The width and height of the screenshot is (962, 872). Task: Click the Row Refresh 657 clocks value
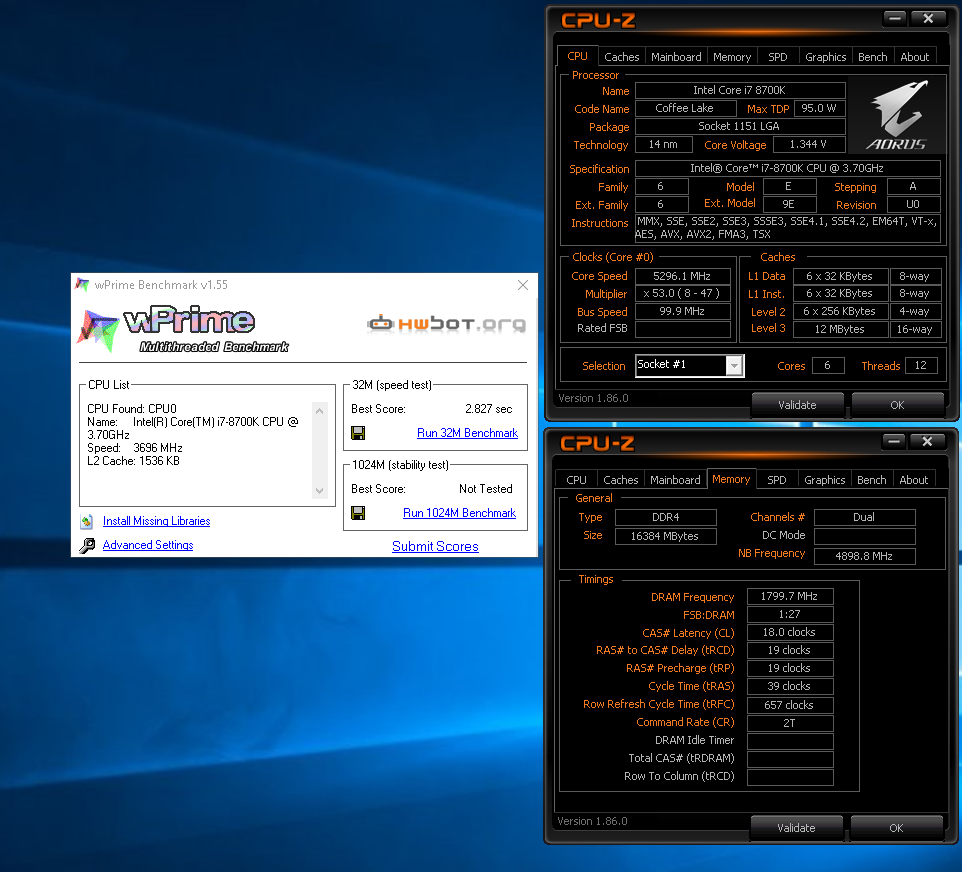790,705
